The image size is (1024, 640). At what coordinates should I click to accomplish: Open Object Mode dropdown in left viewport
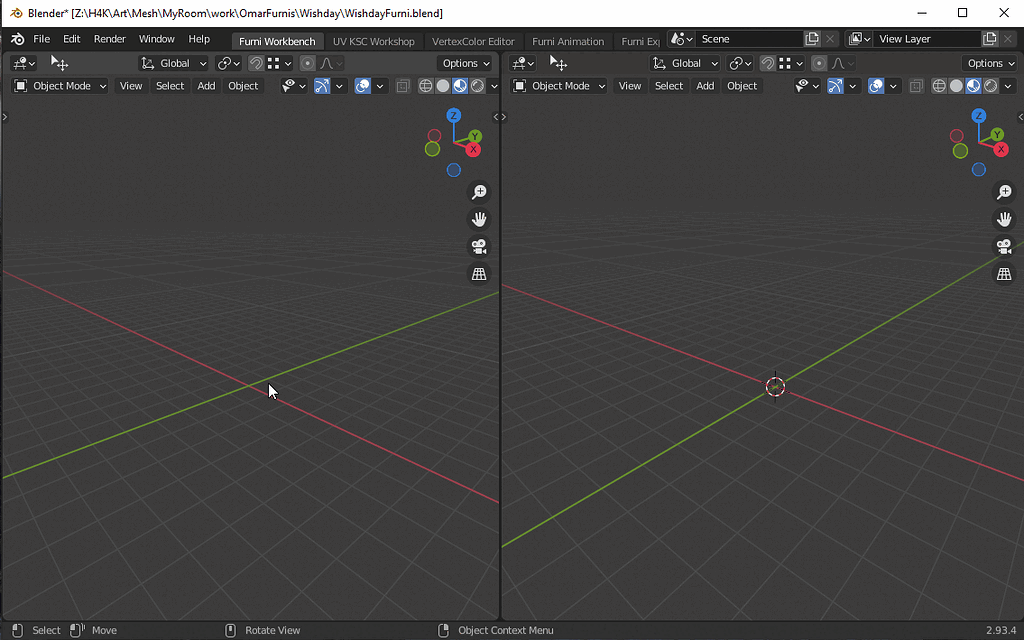pyautogui.click(x=60, y=86)
